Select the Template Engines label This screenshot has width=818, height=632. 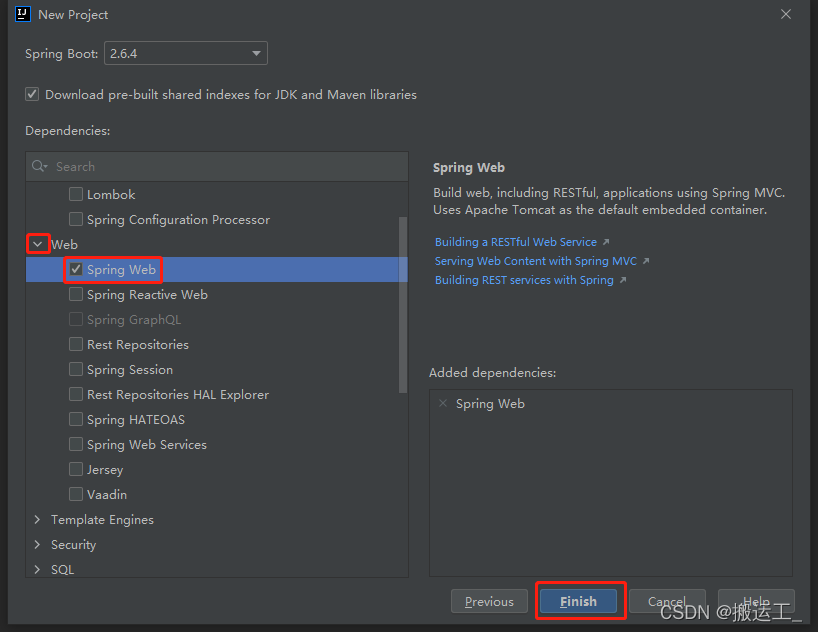click(102, 520)
